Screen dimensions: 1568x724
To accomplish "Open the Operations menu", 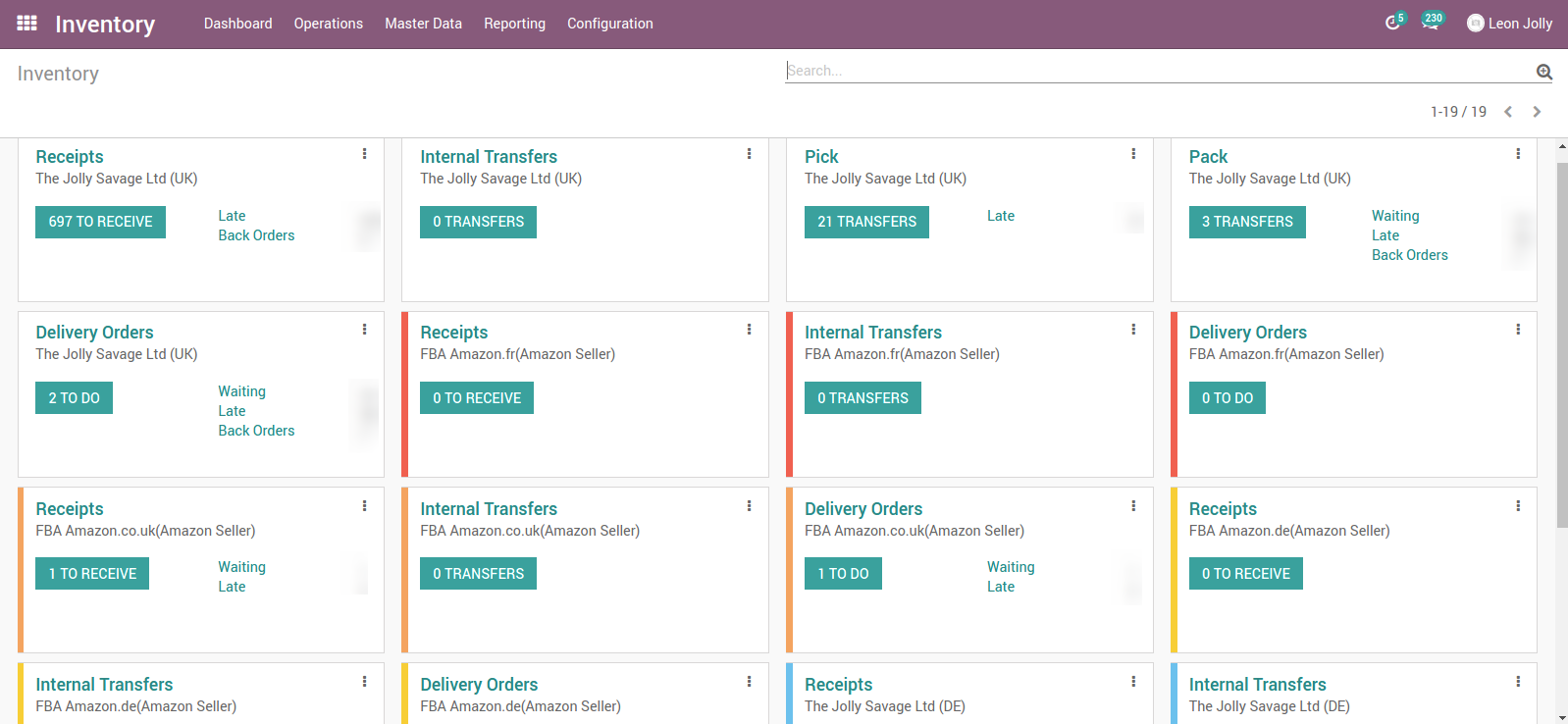I will click(328, 24).
